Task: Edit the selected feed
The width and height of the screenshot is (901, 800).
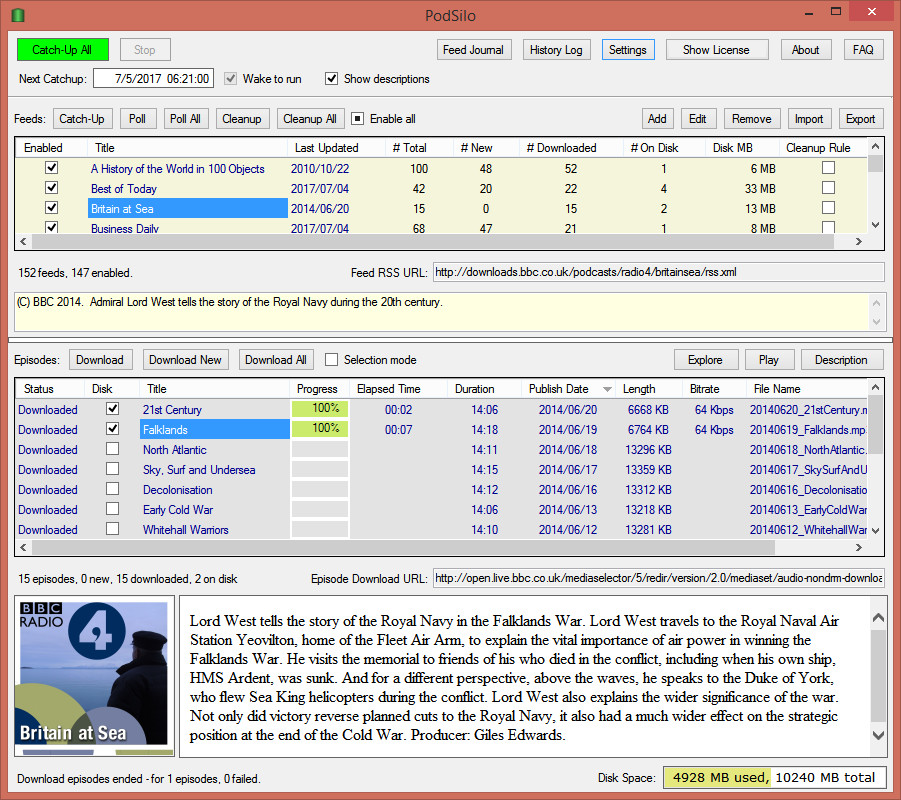Action: coord(698,119)
